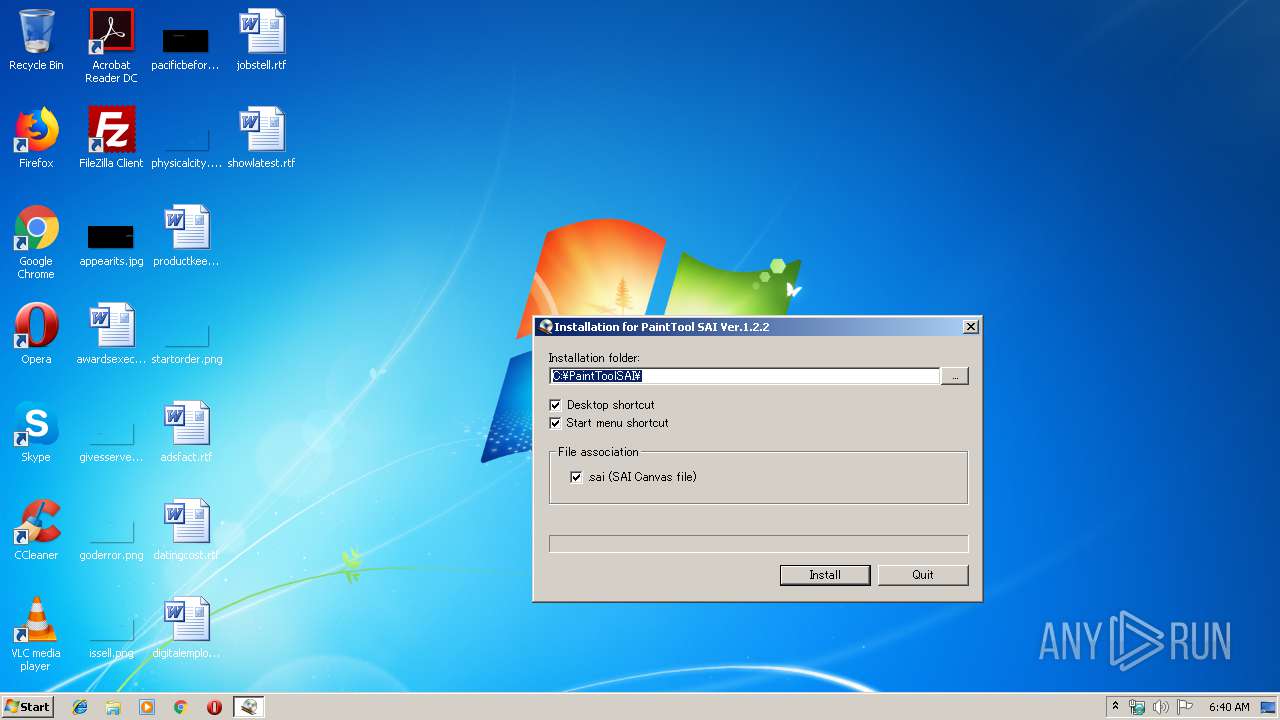Viewport: 1280px width, 720px height.
Task: Open the Skype desktop shortcut
Action: [x=36, y=432]
